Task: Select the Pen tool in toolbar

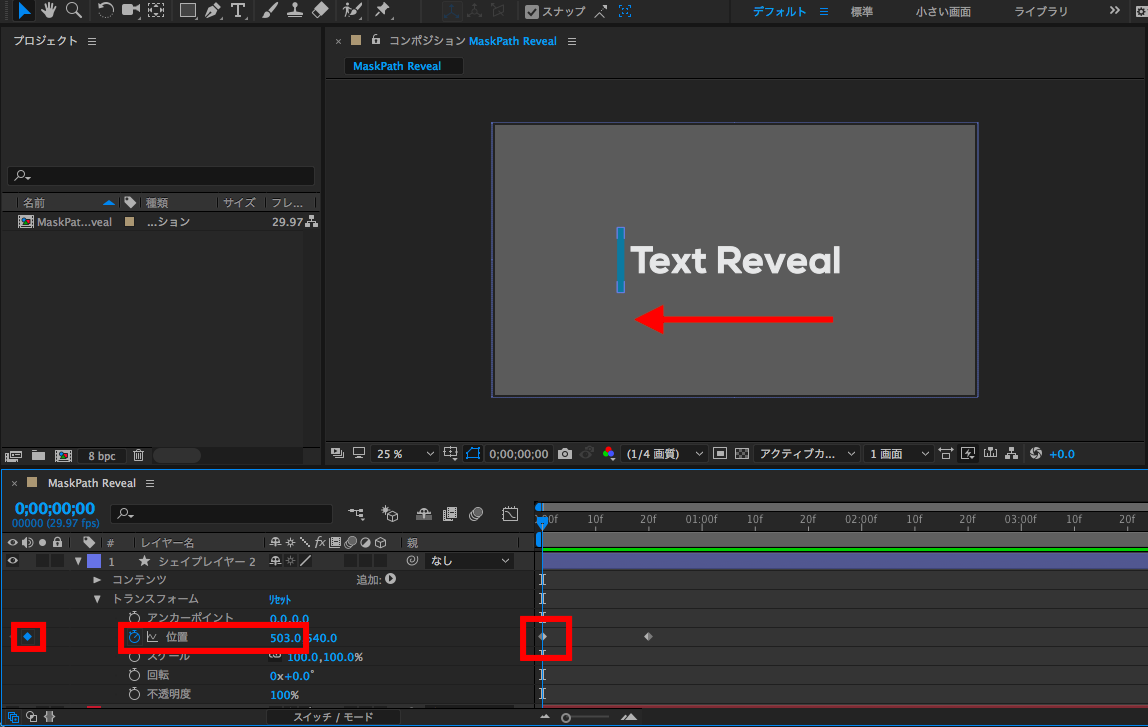Action: (x=212, y=11)
